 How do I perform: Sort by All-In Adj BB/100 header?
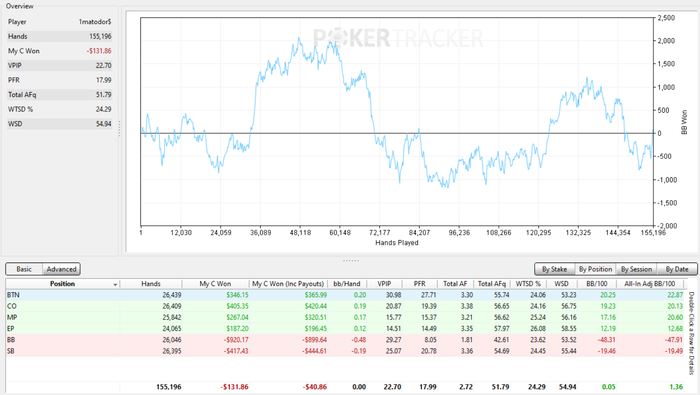click(x=650, y=284)
